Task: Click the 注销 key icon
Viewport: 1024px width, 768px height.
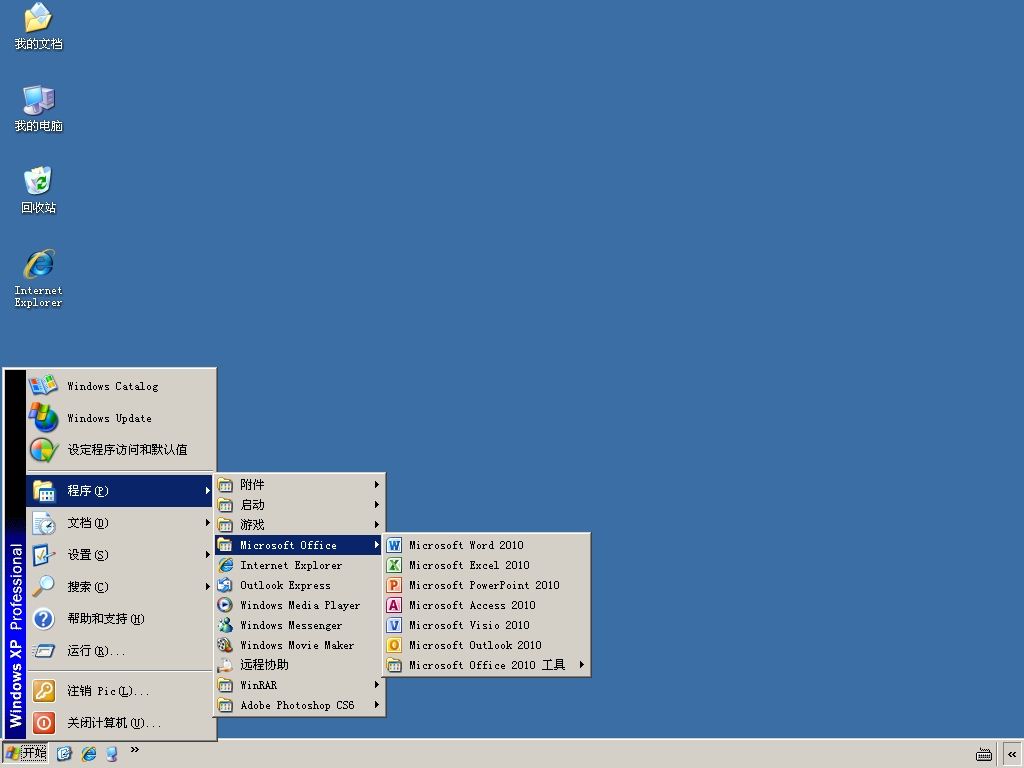Action: coord(44,690)
